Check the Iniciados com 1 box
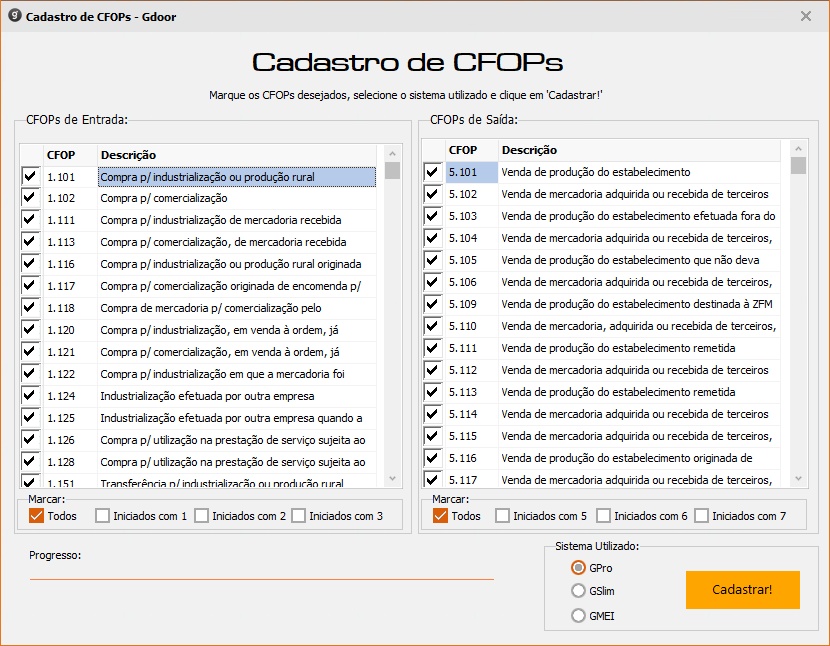 (102, 516)
